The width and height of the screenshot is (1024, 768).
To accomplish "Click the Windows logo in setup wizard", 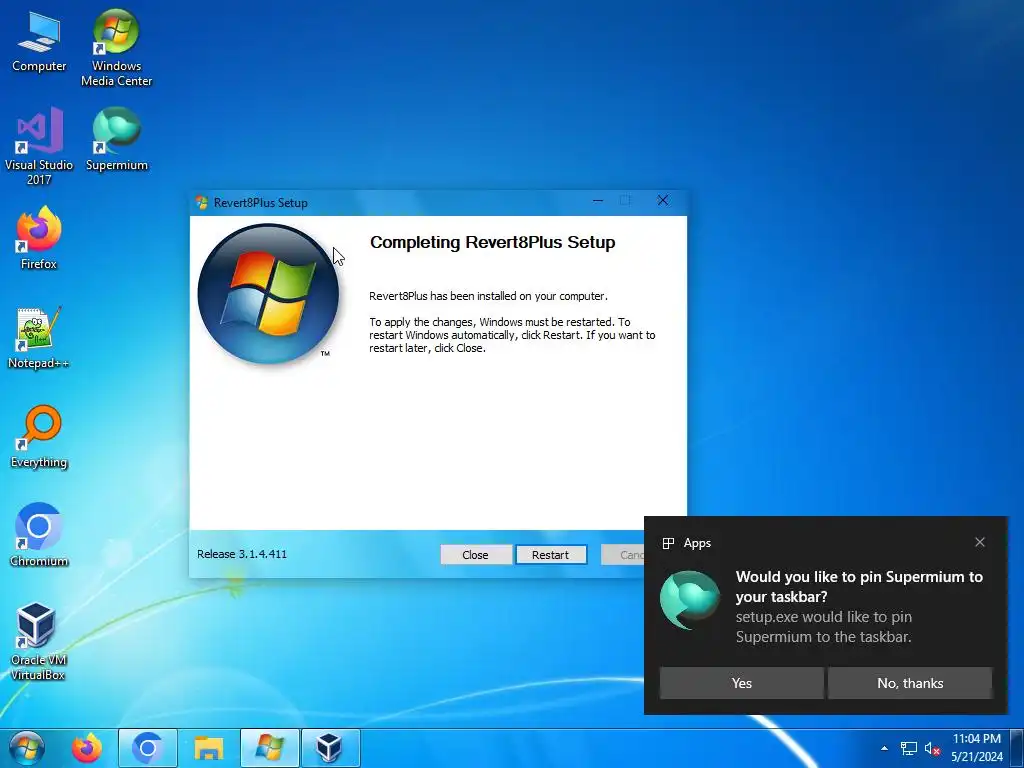I will click(268, 293).
